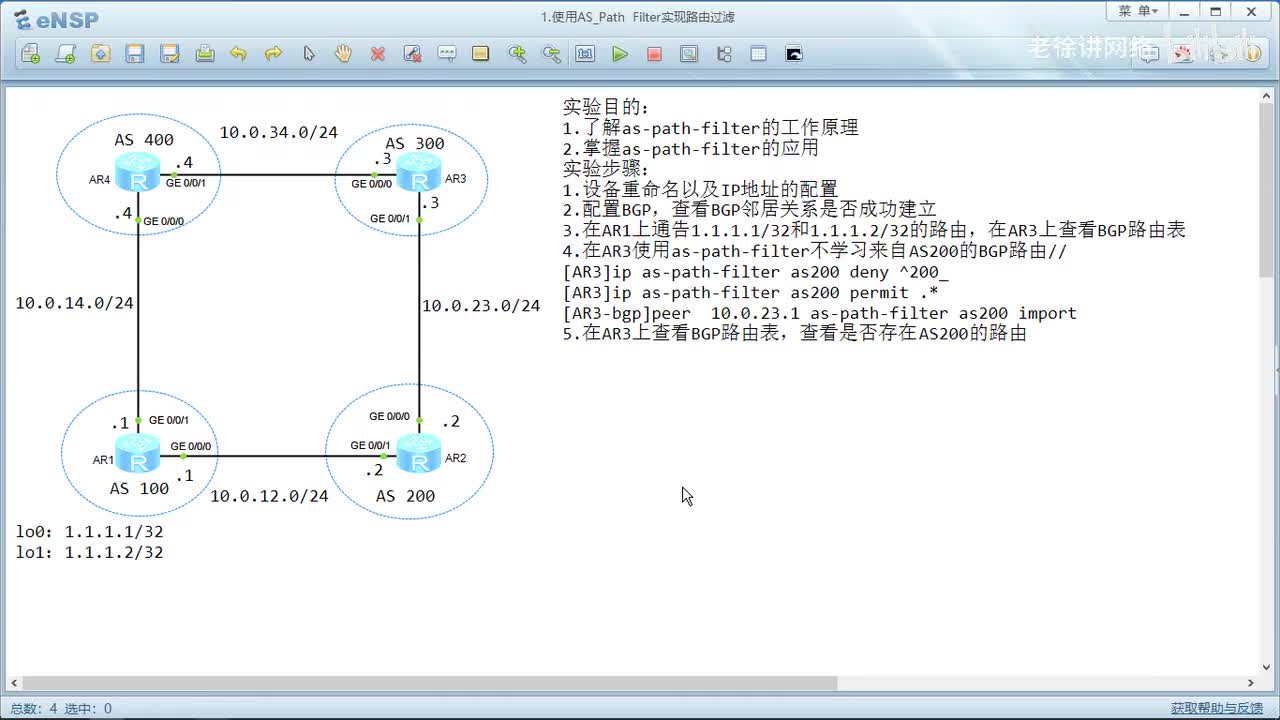Toggle show-all-interfaces tree icon
The width and height of the screenshot is (1280, 720).
724,54
